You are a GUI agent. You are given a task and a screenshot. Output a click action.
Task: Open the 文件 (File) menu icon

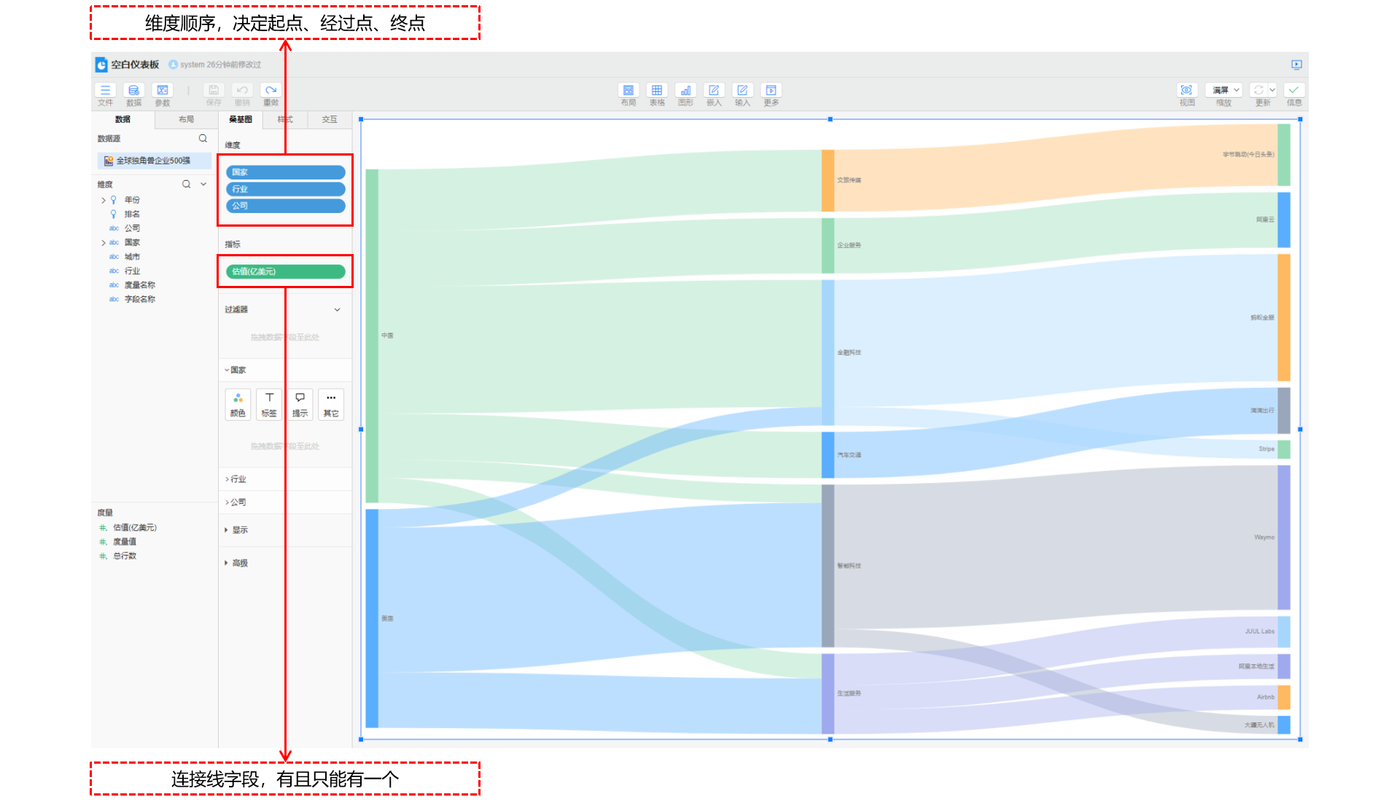tap(105, 91)
